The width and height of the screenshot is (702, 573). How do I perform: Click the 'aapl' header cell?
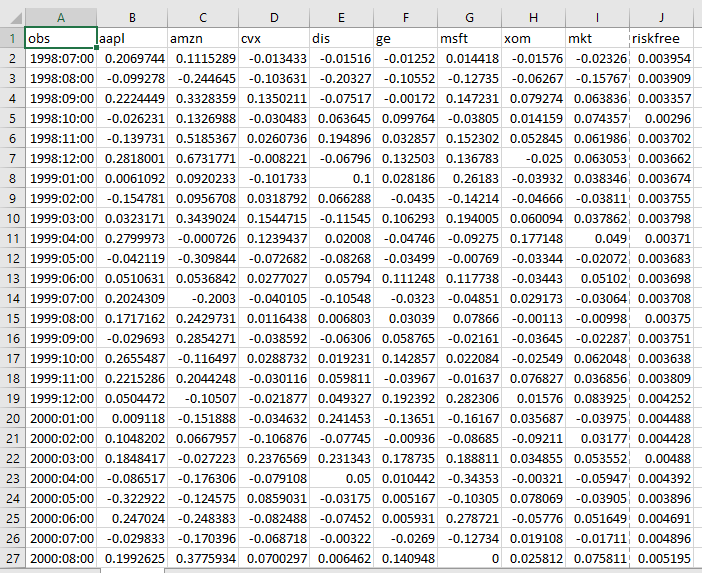coord(132,38)
